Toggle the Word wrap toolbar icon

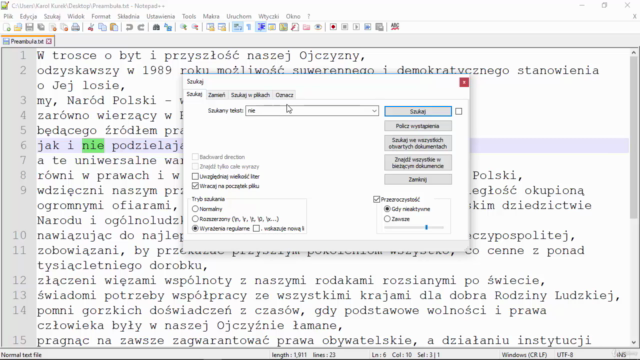[238, 27]
